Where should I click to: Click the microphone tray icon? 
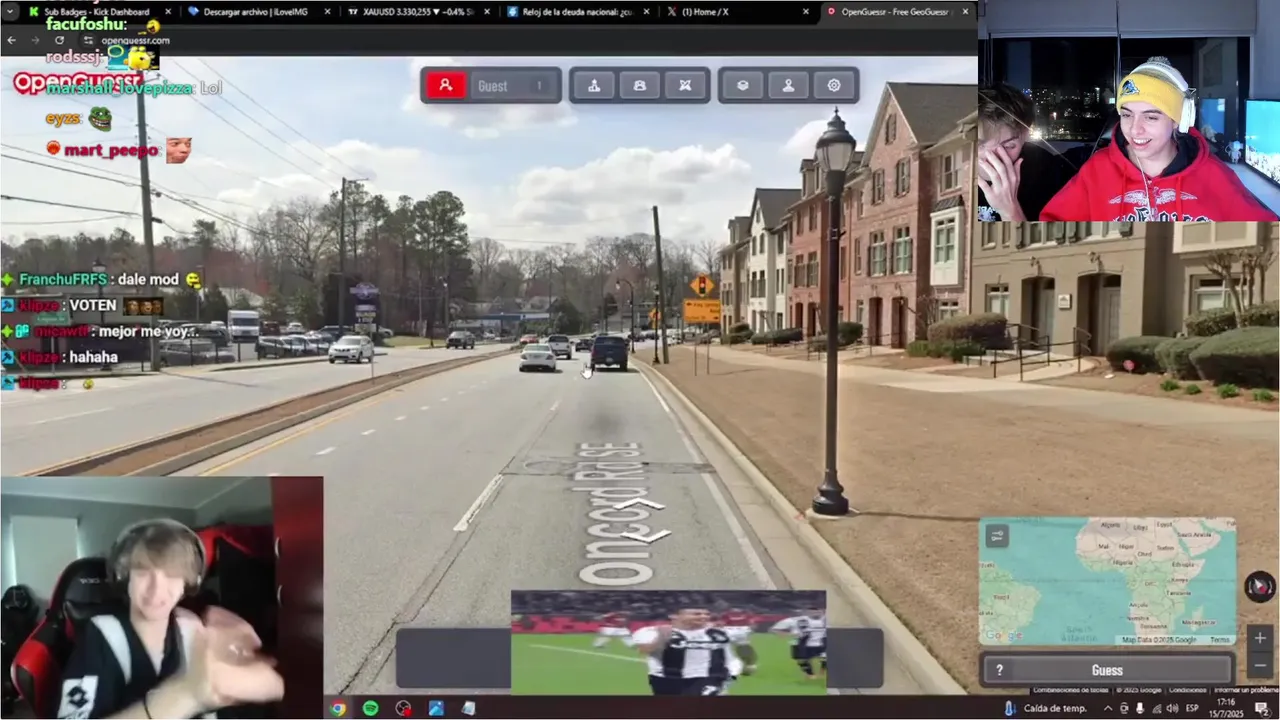tap(1140, 708)
